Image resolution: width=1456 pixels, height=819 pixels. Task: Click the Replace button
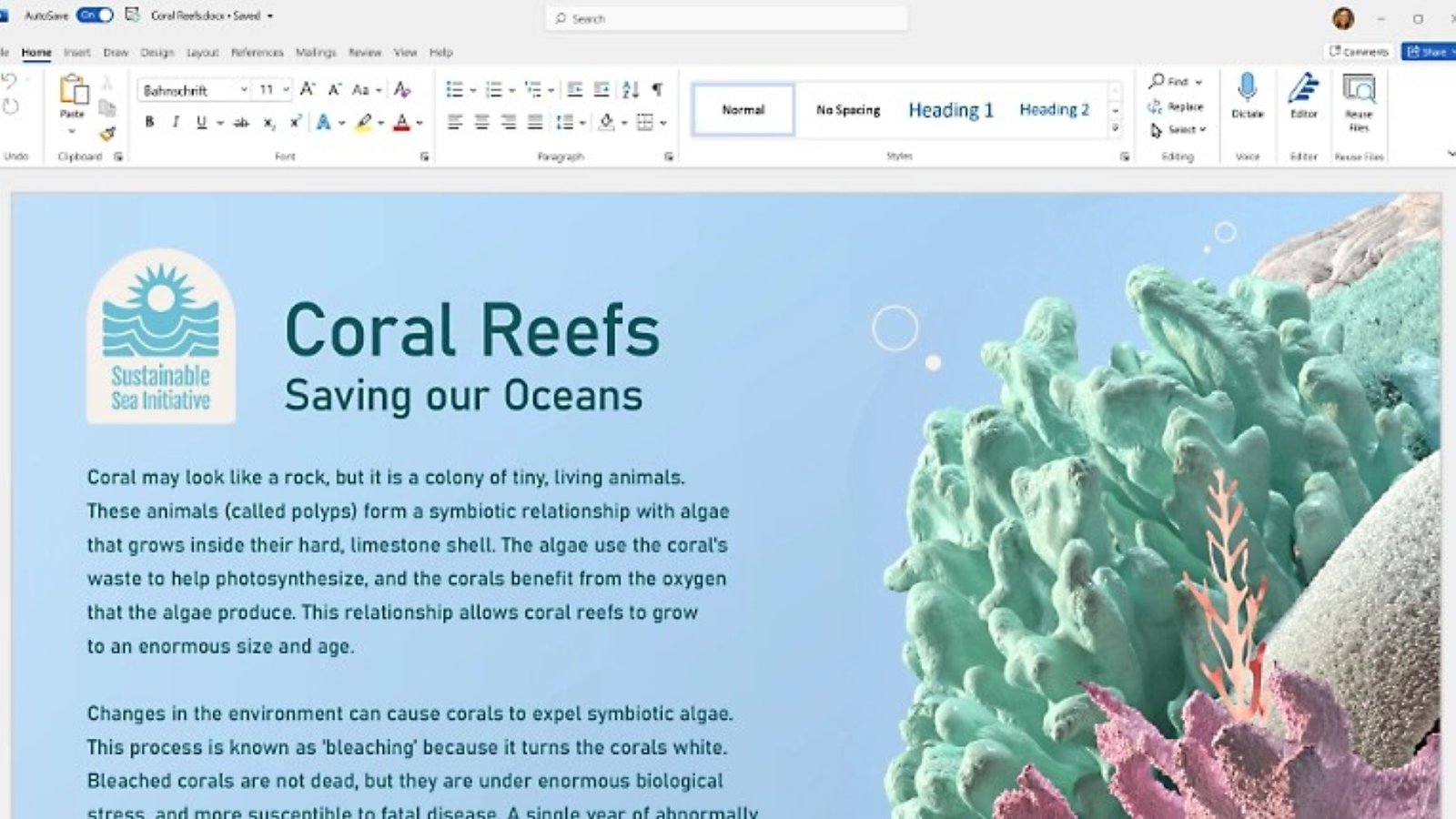pyautogui.click(x=1177, y=106)
